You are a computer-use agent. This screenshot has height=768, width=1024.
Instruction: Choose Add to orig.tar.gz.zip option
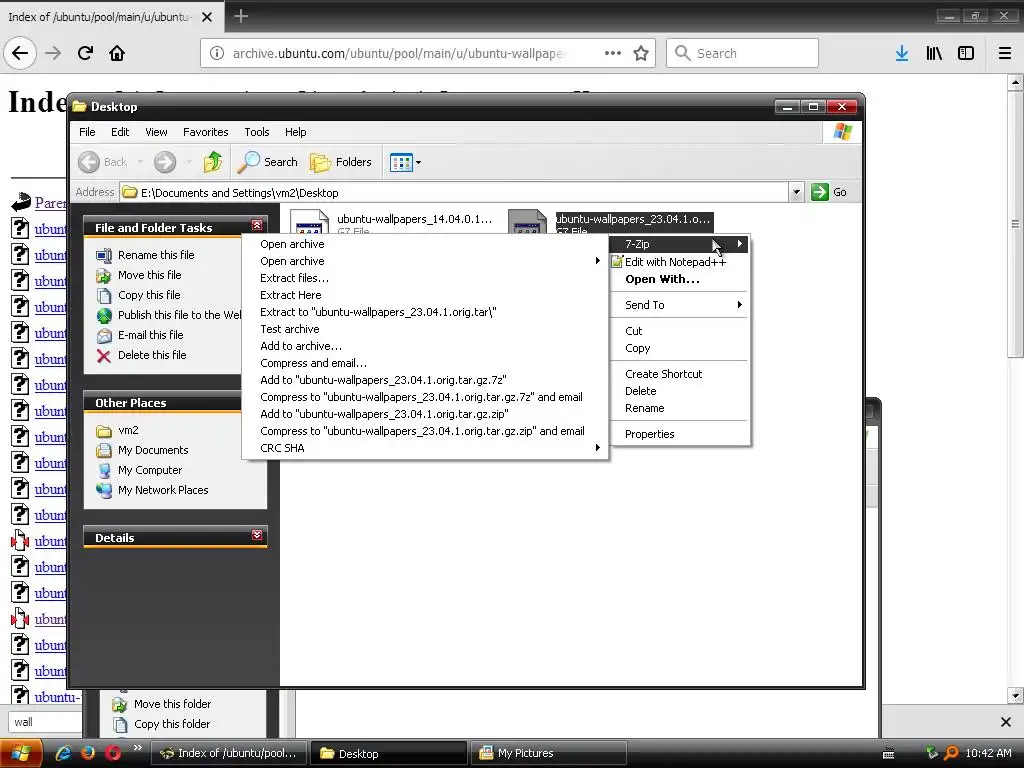(x=425, y=414)
